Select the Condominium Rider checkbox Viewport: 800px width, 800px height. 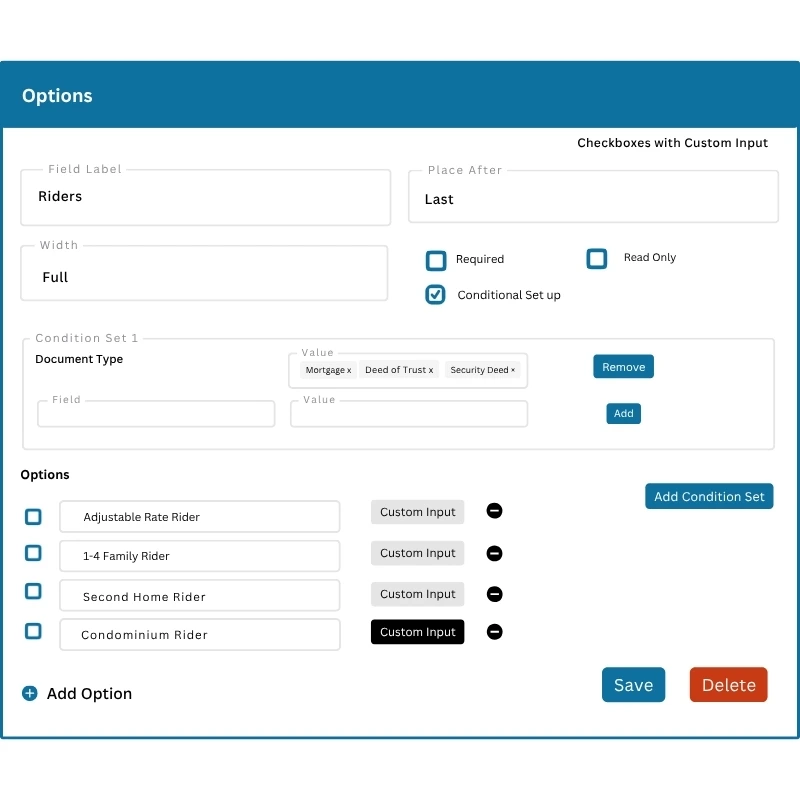click(33, 631)
